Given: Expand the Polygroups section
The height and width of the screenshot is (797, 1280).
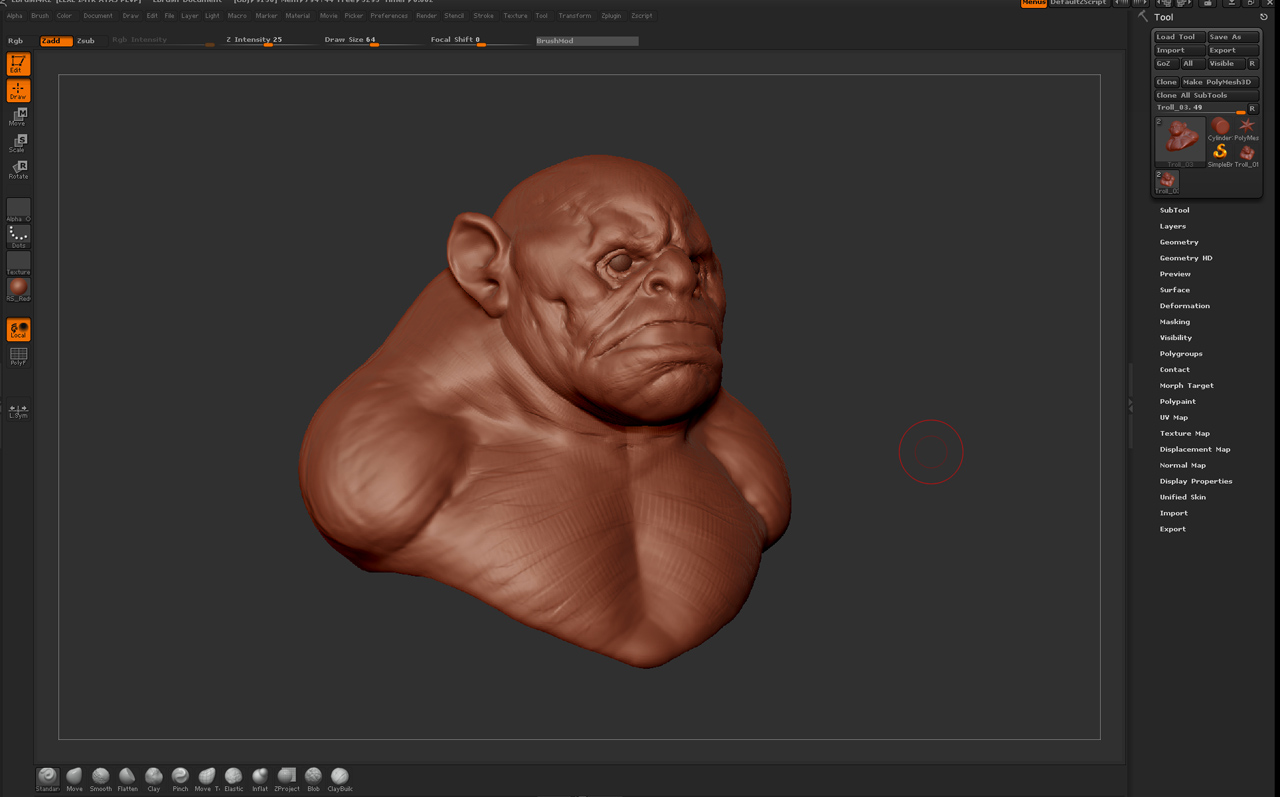Looking at the screenshot, I should pos(1181,354).
